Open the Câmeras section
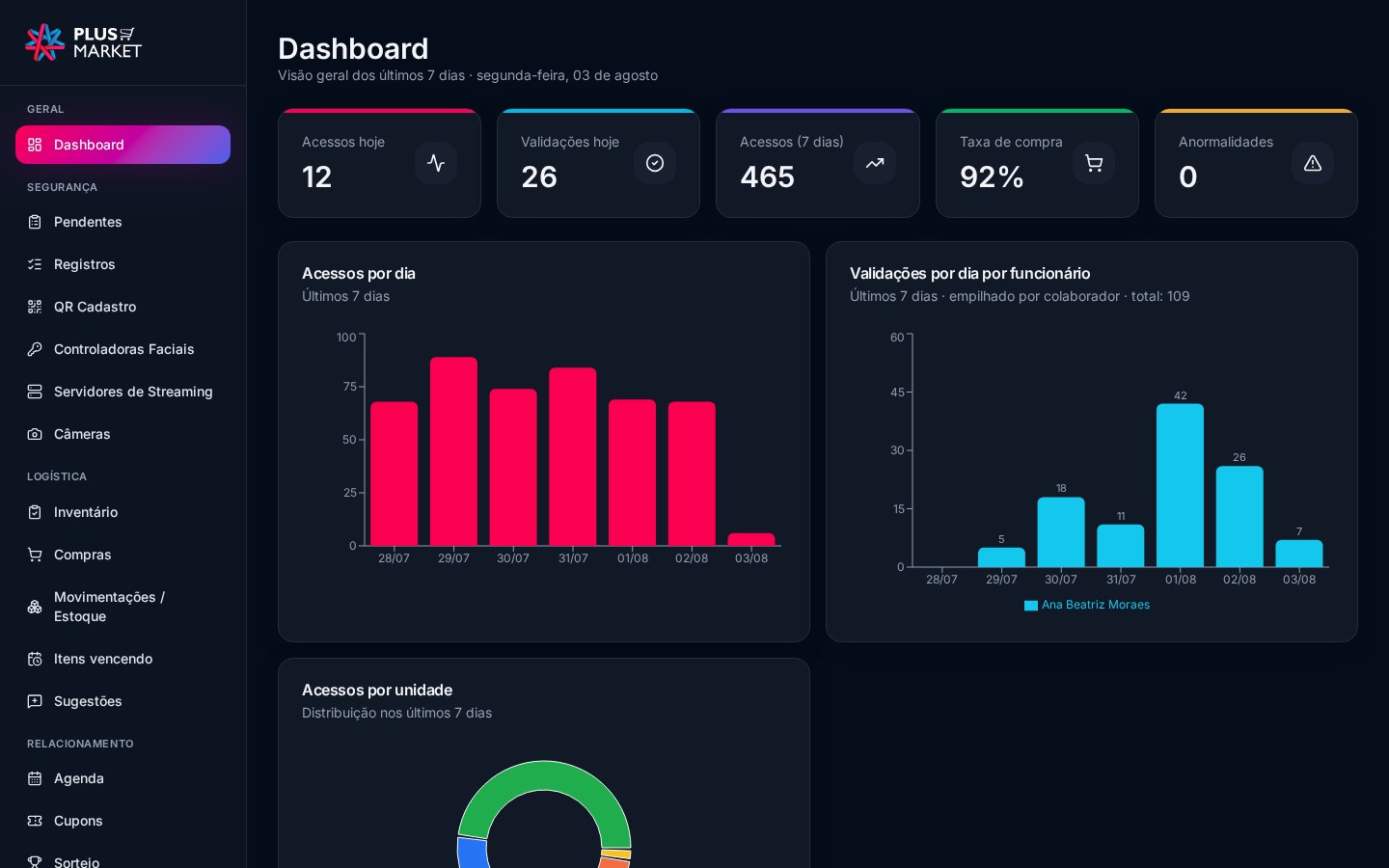The height and width of the screenshot is (868, 1389). pos(123,434)
